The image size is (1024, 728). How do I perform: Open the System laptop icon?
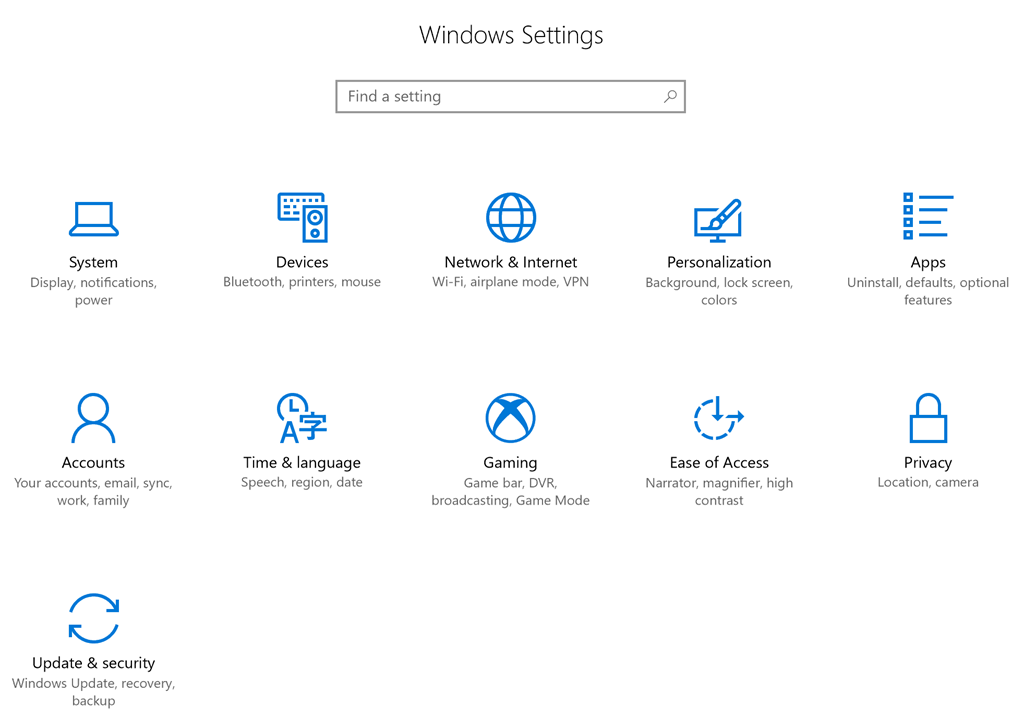pos(93,219)
